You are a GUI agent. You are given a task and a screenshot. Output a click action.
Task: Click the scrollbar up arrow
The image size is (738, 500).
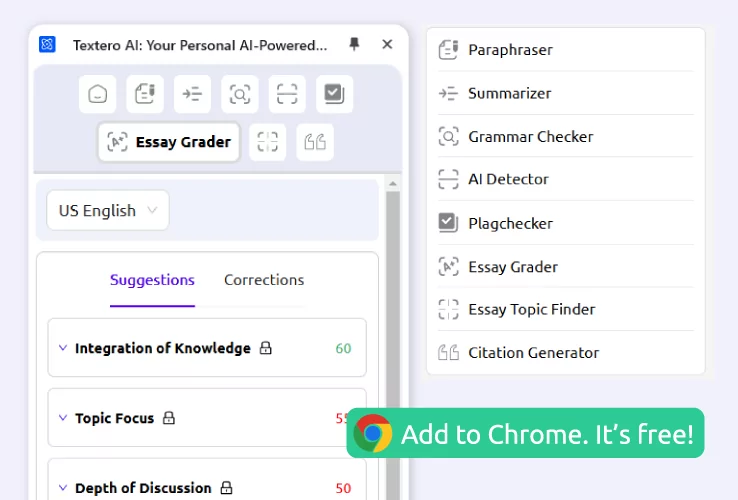[393, 184]
